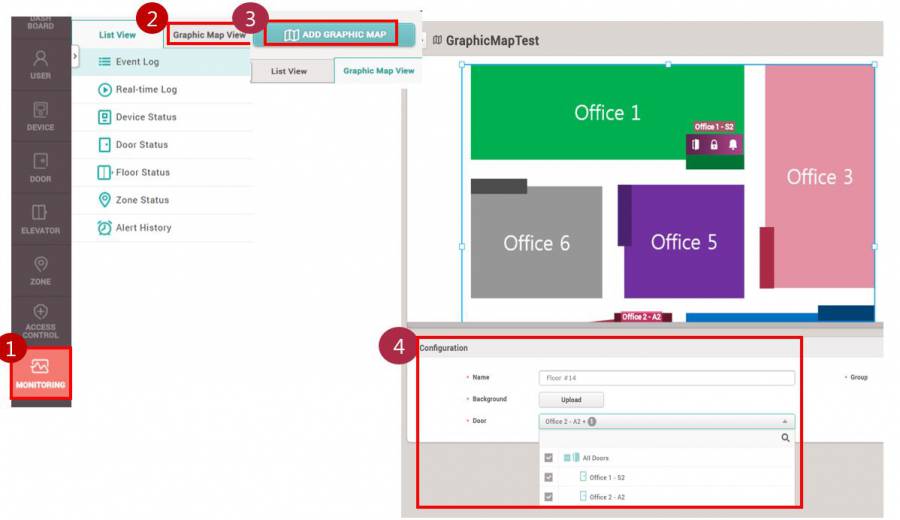This screenshot has width=900, height=520.
Task: Go to the Device sidebar icon
Action: point(41,115)
